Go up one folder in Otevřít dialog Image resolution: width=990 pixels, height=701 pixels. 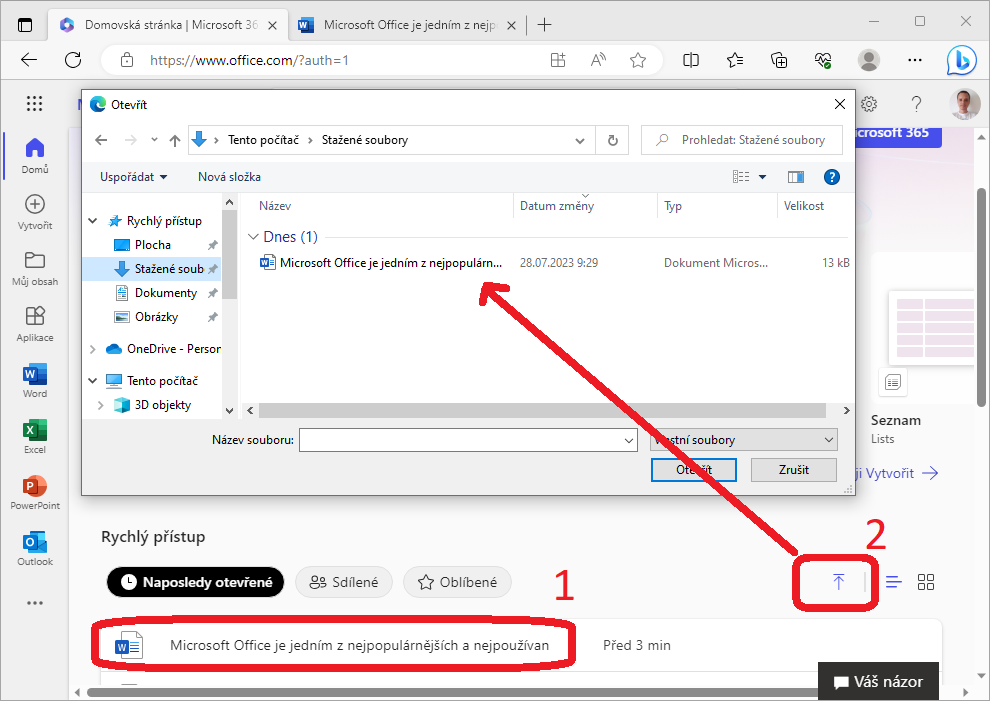pyautogui.click(x=175, y=140)
